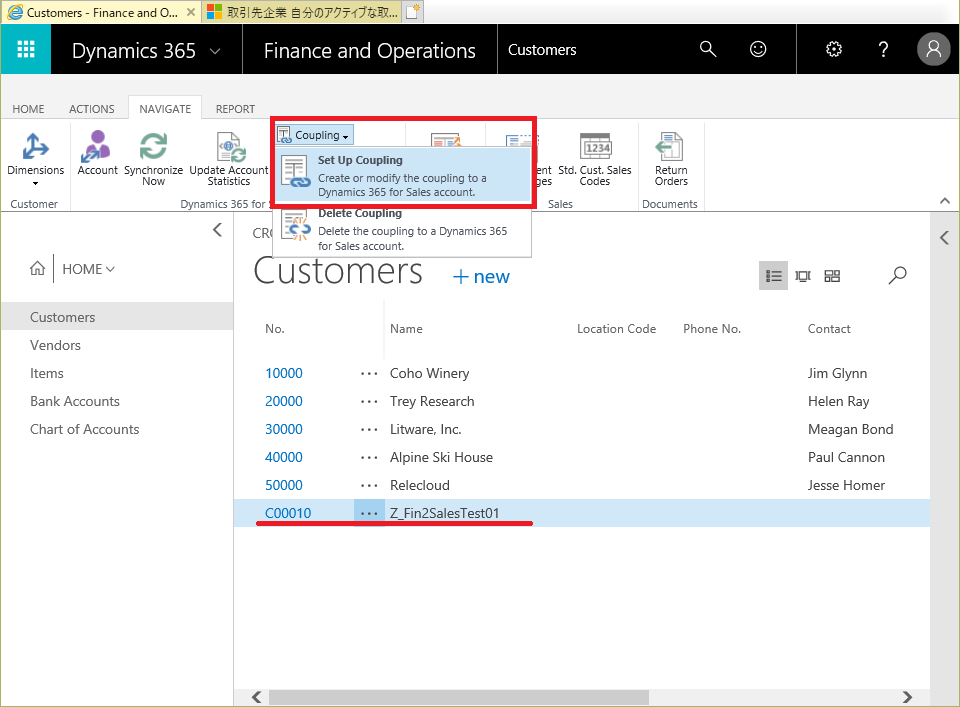Click the Location Code column header
The height and width of the screenshot is (707, 960).
tap(616, 329)
